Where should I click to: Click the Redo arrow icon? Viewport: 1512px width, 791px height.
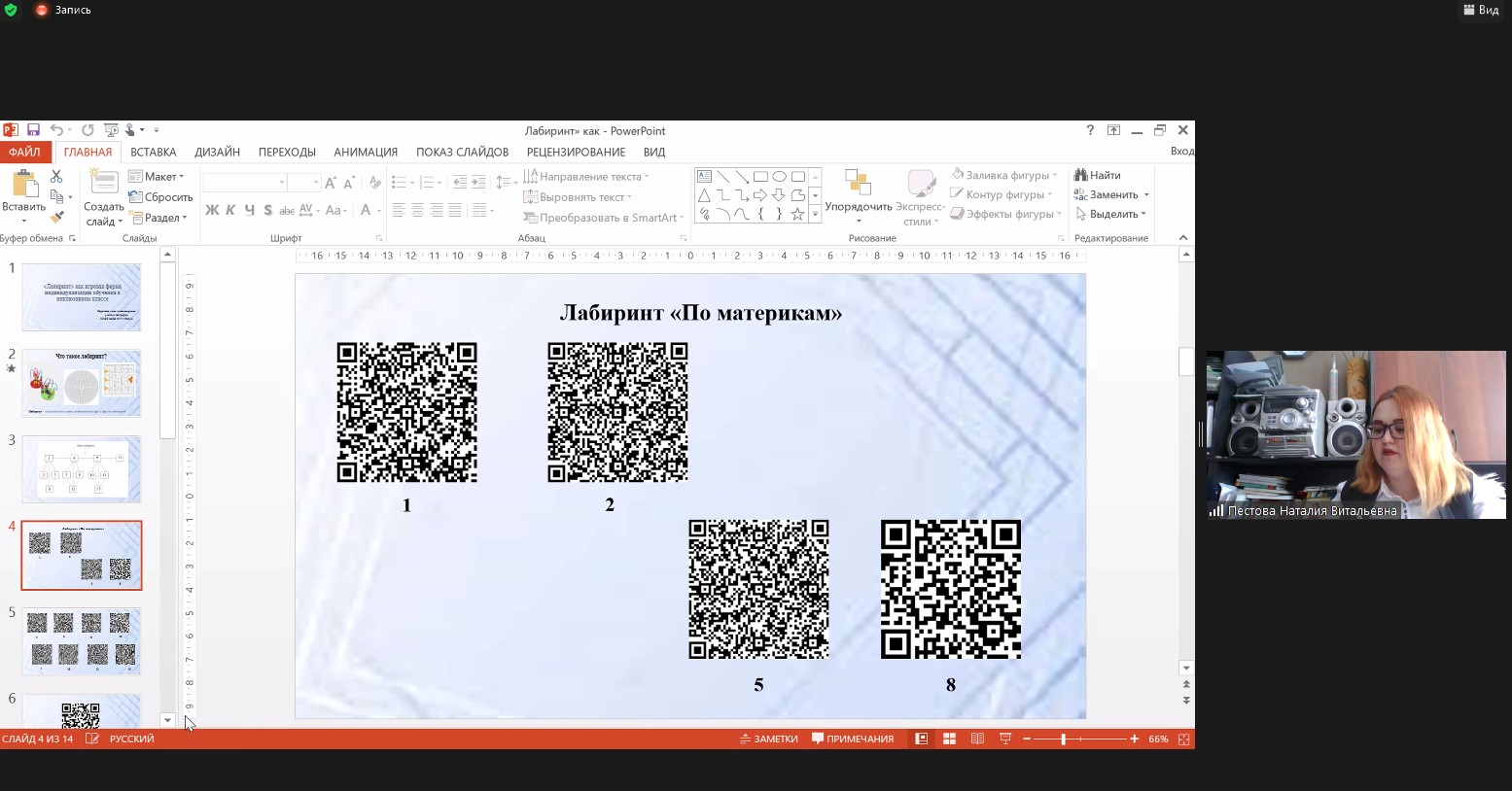click(x=88, y=130)
